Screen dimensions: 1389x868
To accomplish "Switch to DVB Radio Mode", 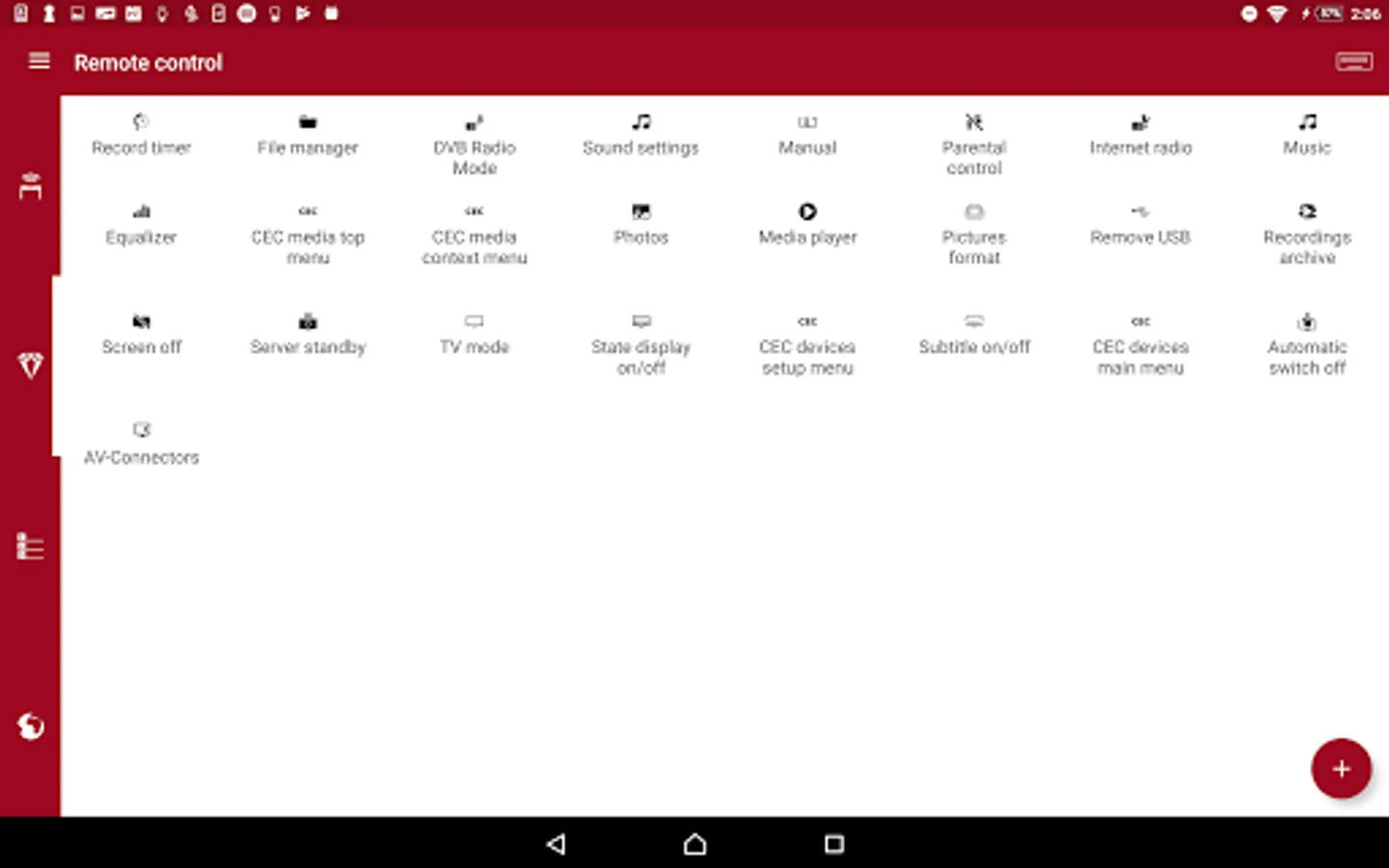I will tap(475, 145).
